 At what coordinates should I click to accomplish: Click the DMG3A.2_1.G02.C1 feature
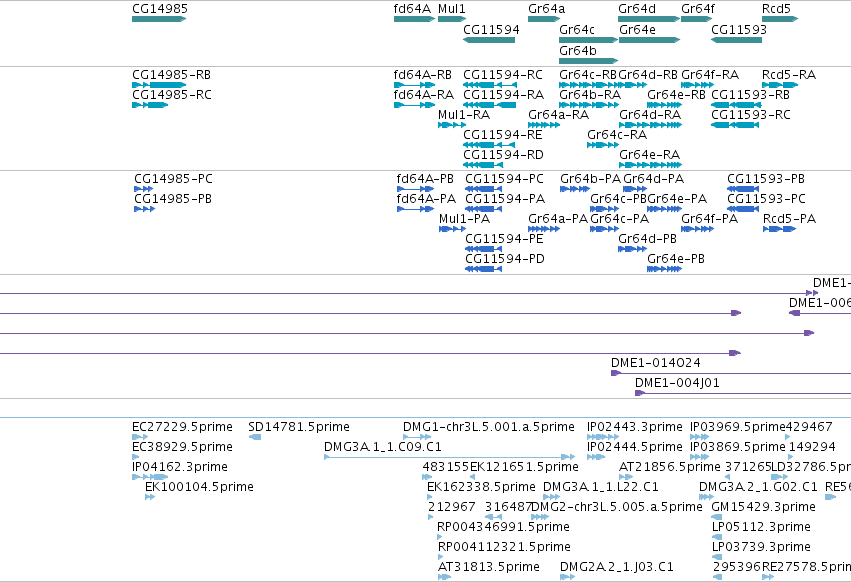[x=707, y=497]
